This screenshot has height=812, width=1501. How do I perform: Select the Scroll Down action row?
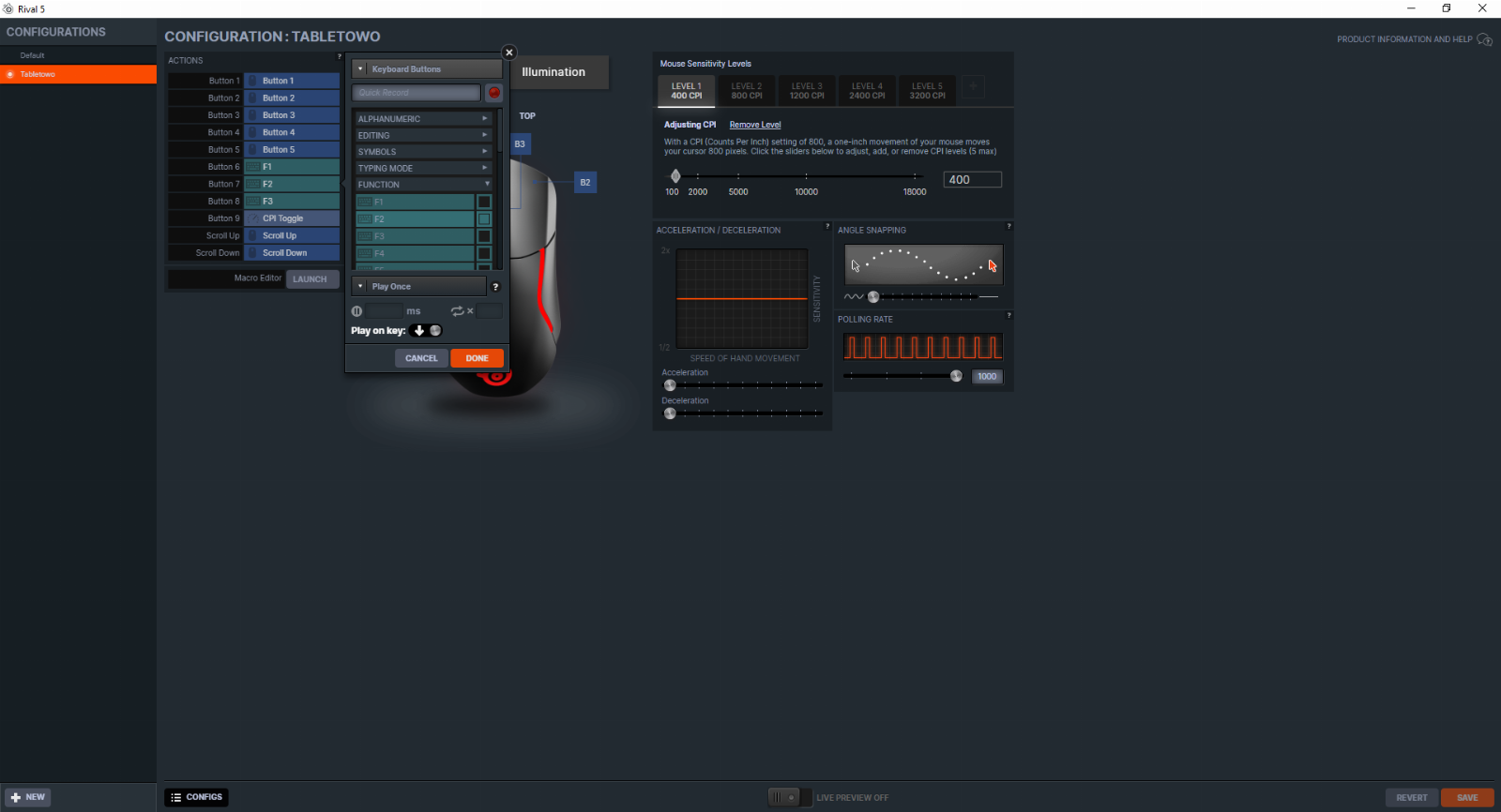(253, 253)
